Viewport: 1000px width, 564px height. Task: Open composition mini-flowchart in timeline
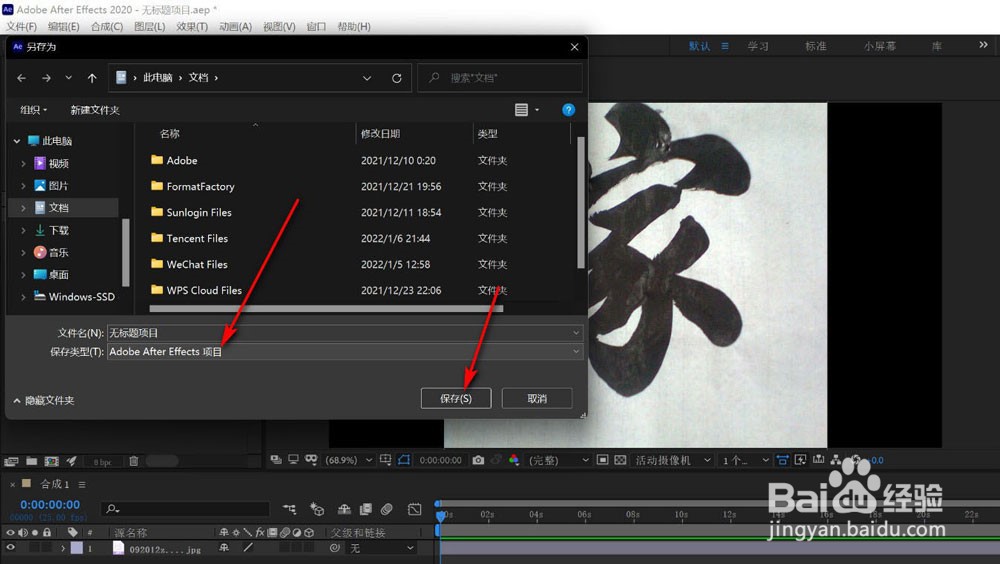click(290, 509)
